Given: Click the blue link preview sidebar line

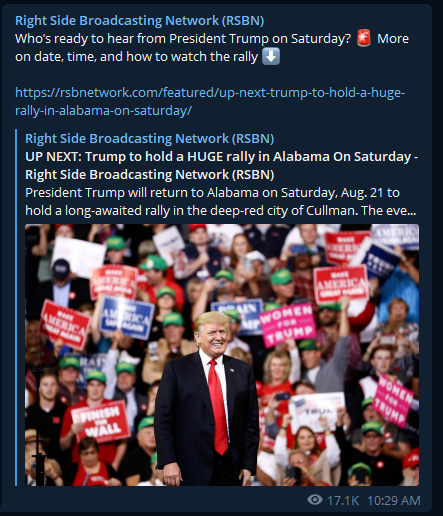Looking at the screenshot, I should pos(16,308).
